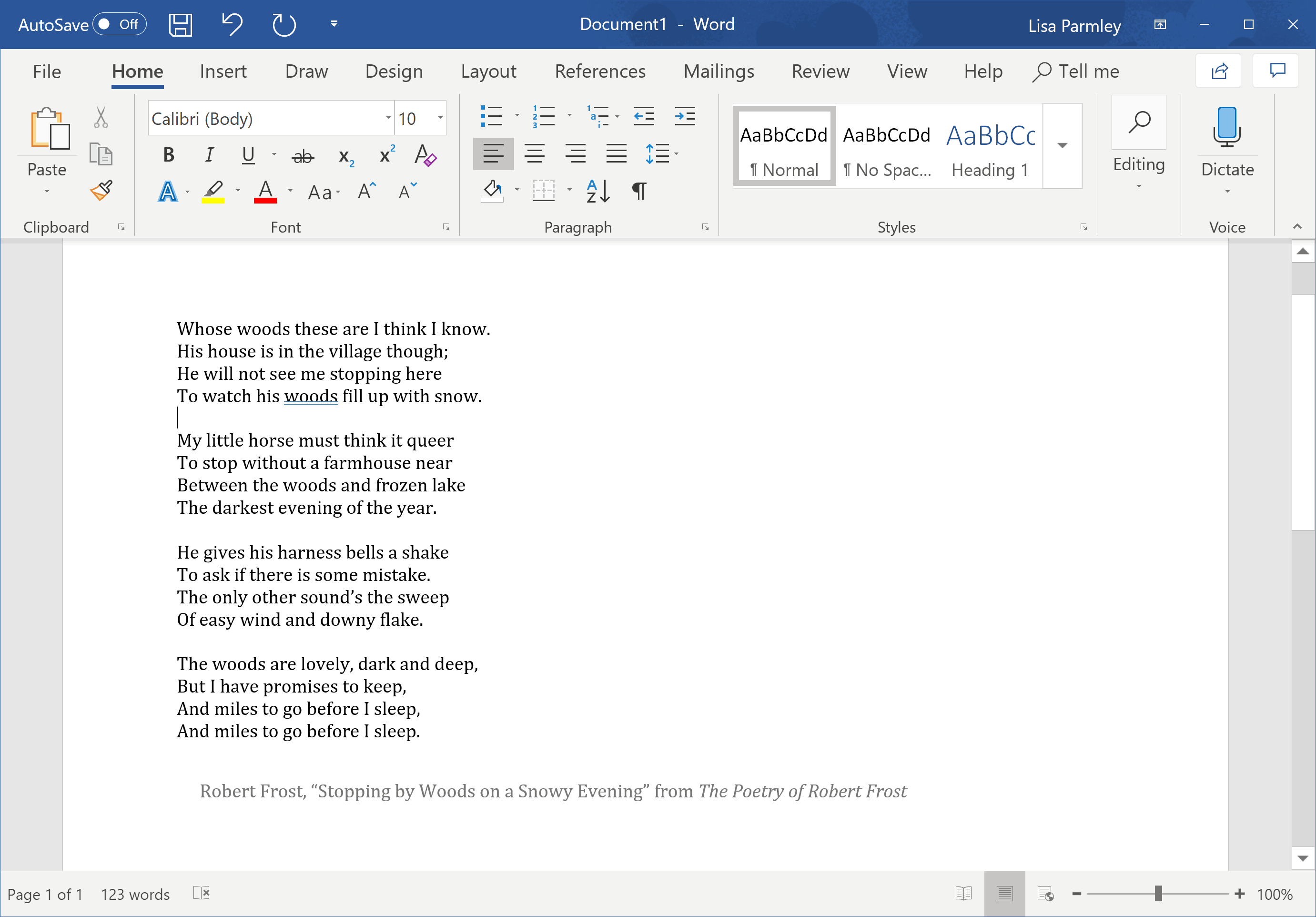Image resolution: width=1316 pixels, height=917 pixels.
Task: Collapse the ribbon
Action: click(1297, 226)
